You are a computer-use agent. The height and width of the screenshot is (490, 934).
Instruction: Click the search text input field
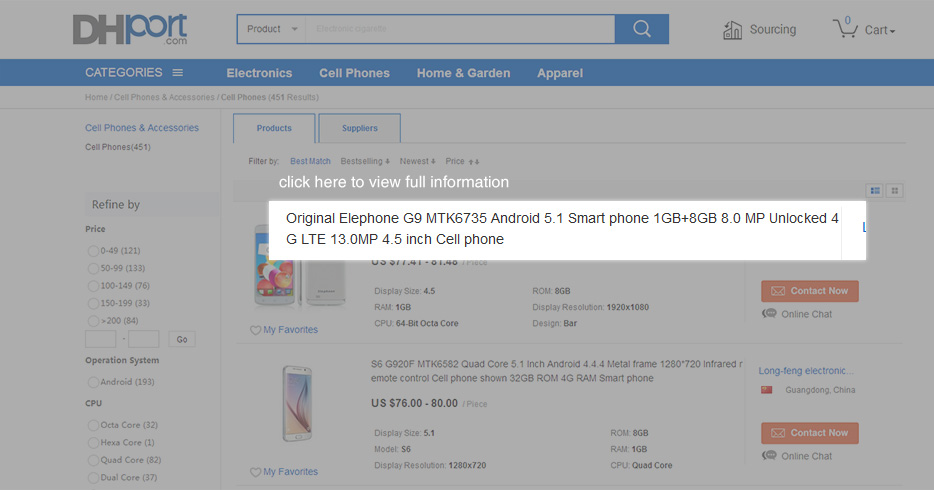[x=460, y=29]
